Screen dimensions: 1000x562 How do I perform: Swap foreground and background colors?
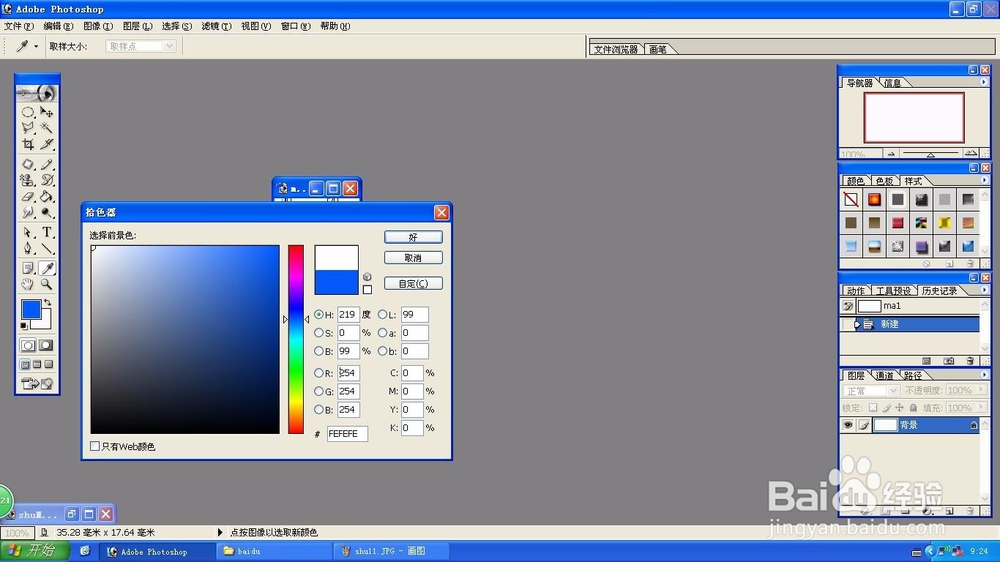(x=48, y=302)
